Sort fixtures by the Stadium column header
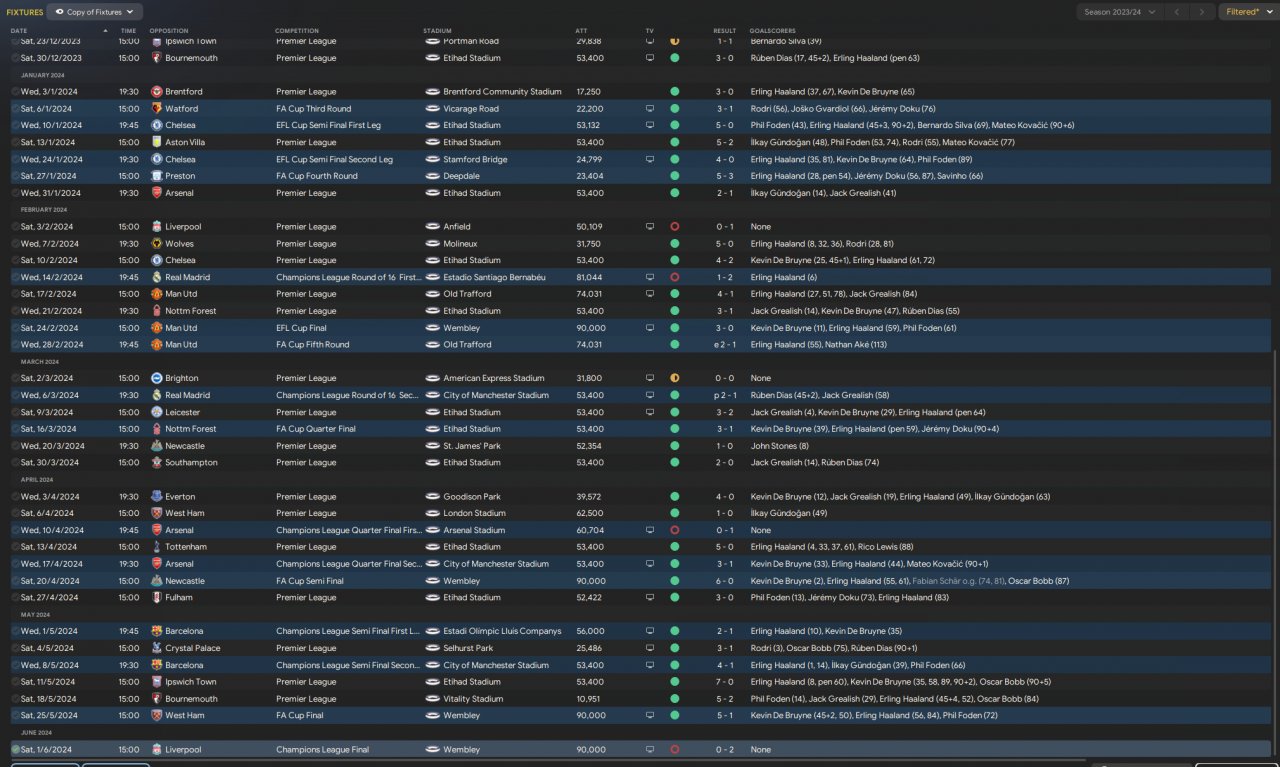 tap(438, 31)
